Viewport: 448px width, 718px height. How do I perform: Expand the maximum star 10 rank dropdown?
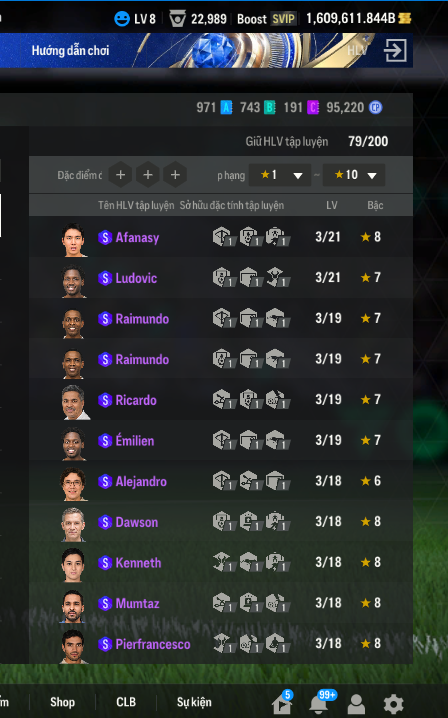(x=354, y=175)
